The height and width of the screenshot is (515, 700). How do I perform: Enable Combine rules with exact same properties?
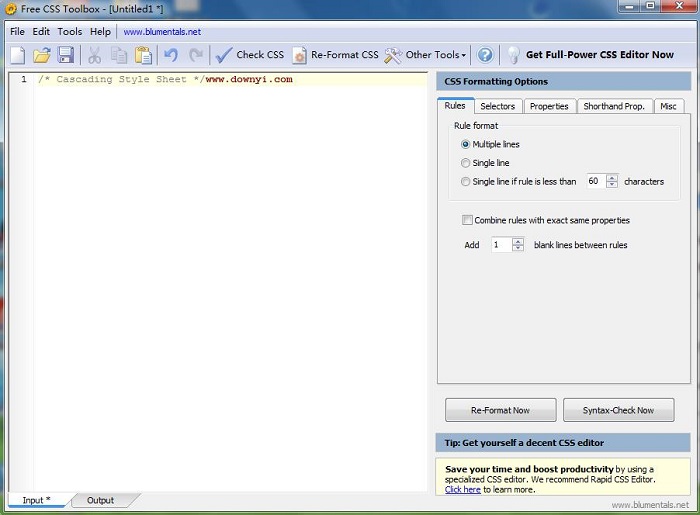pyautogui.click(x=467, y=220)
